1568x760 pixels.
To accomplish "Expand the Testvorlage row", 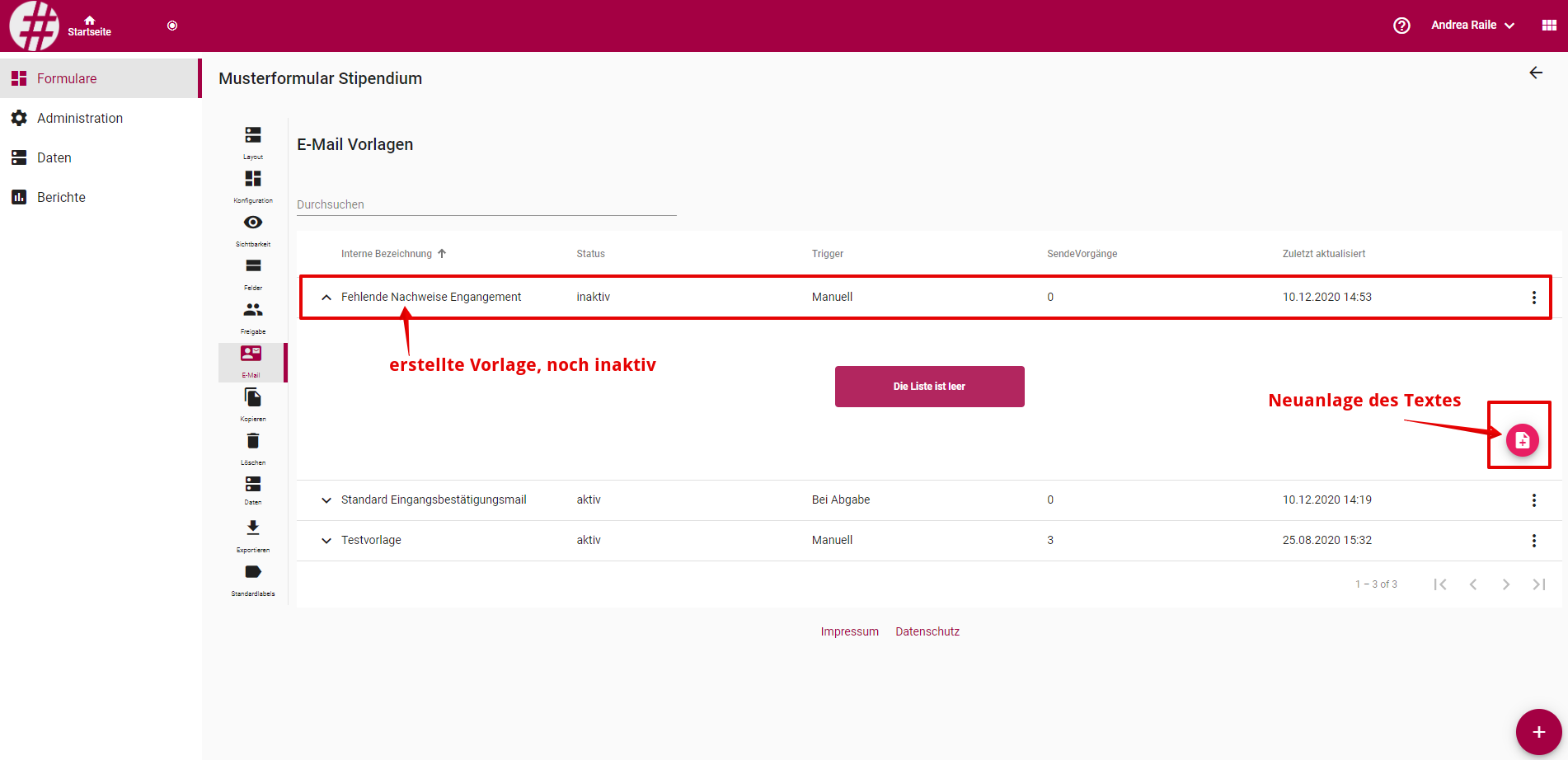I will click(326, 541).
